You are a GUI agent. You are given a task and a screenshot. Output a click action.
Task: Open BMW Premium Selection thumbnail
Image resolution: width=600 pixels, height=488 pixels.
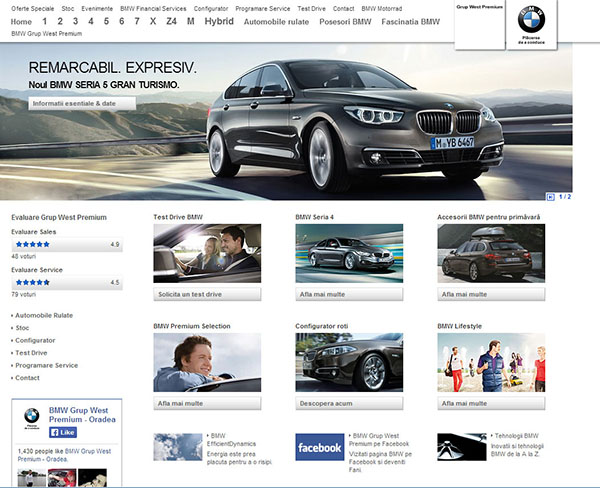point(207,362)
